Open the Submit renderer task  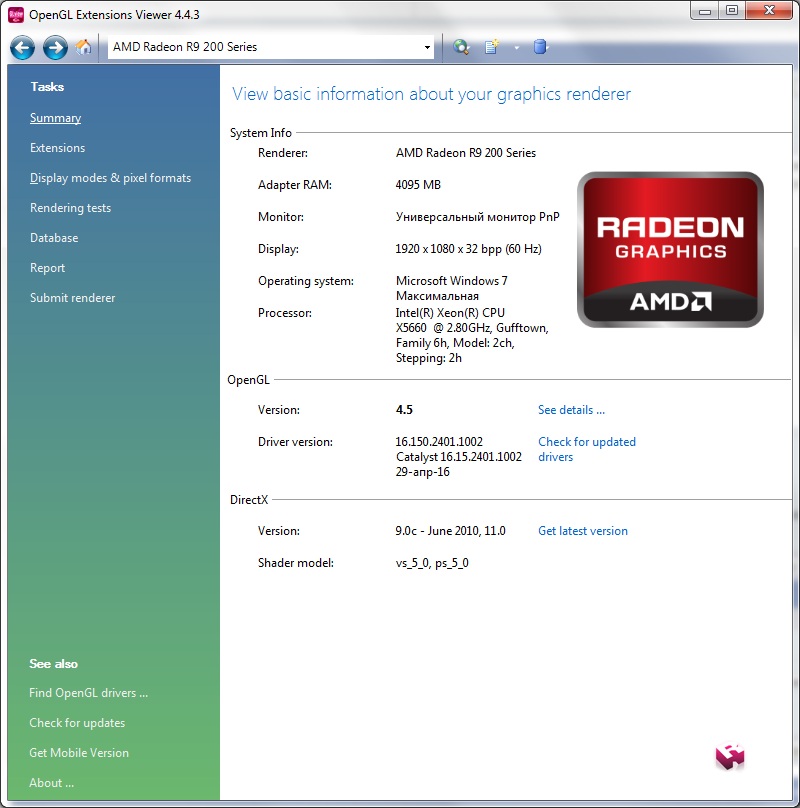coord(73,298)
